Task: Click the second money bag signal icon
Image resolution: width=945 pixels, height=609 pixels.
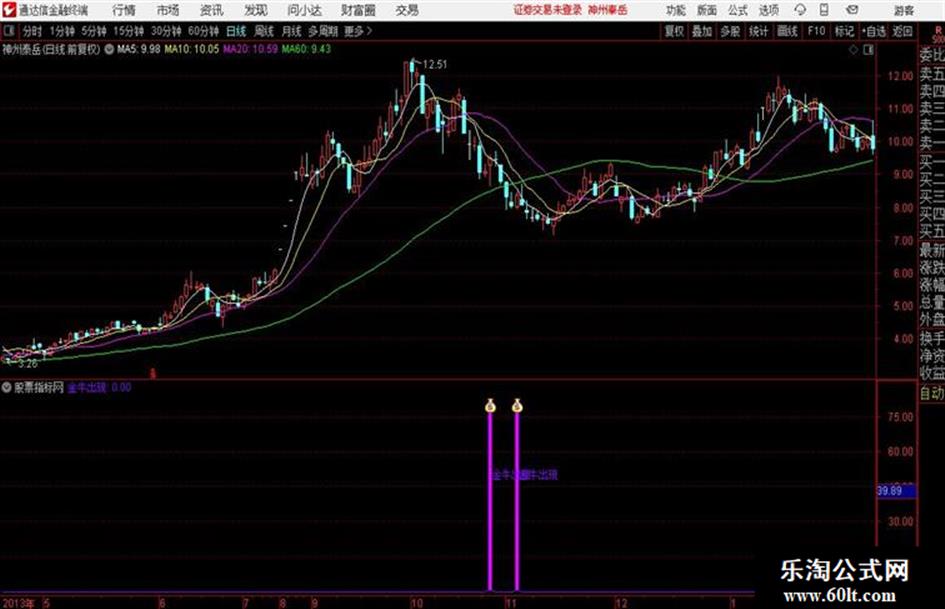Action: 517,406
